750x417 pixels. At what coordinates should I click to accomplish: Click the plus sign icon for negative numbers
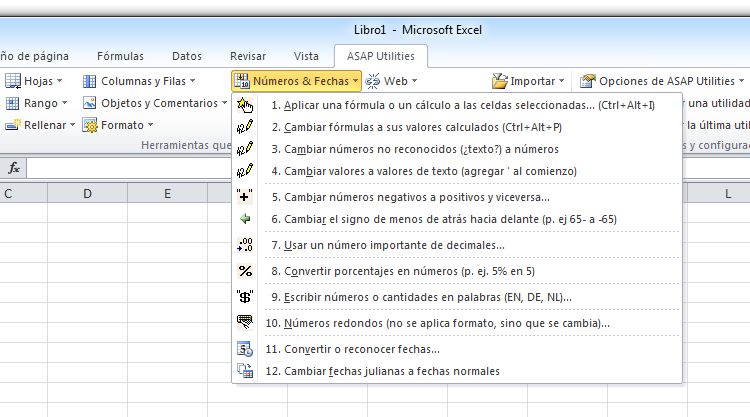244,197
